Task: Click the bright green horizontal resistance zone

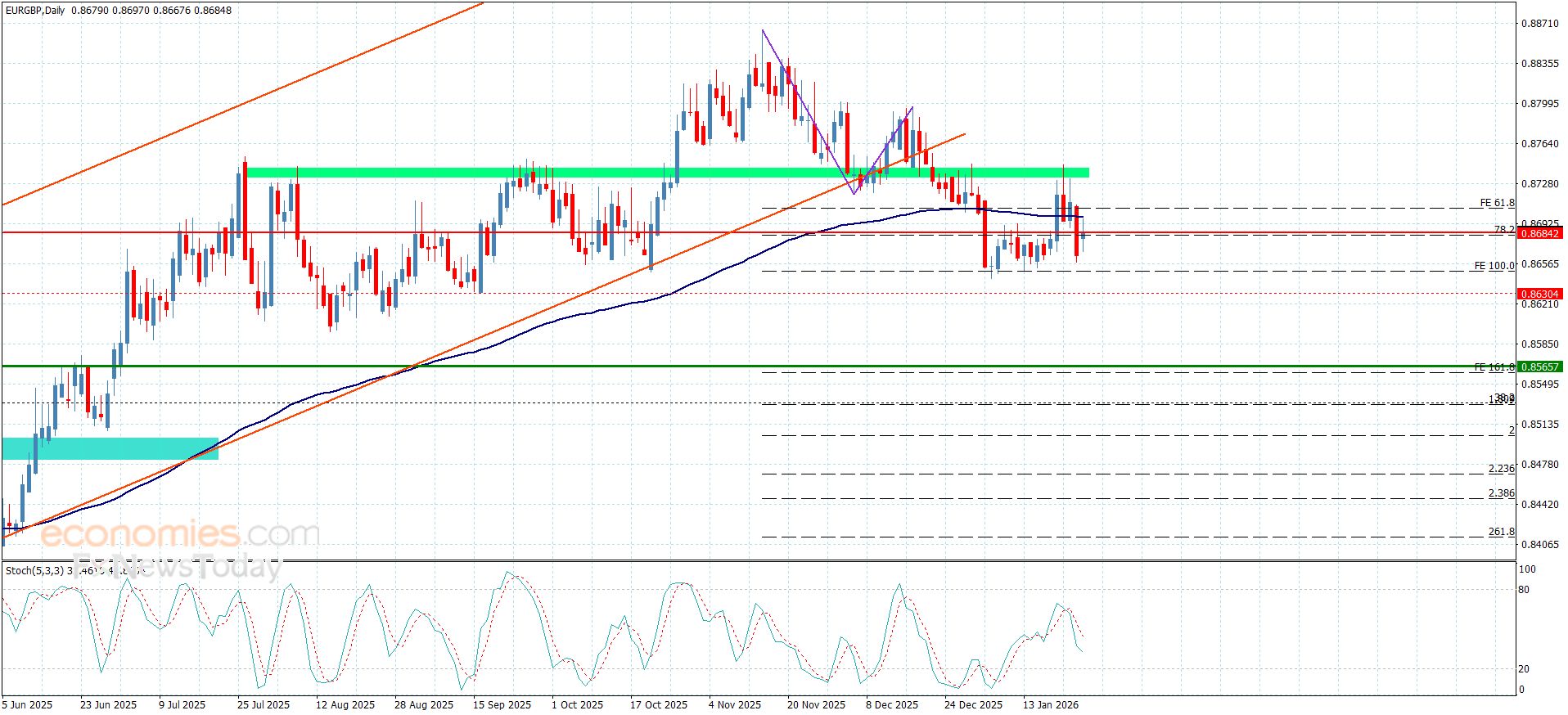Action: (667, 173)
